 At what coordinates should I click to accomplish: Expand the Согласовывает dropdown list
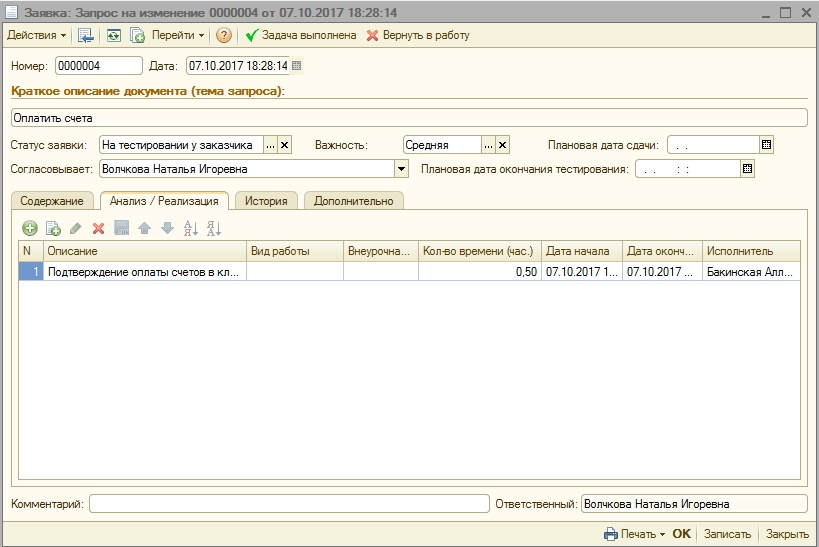pyautogui.click(x=402, y=169)
